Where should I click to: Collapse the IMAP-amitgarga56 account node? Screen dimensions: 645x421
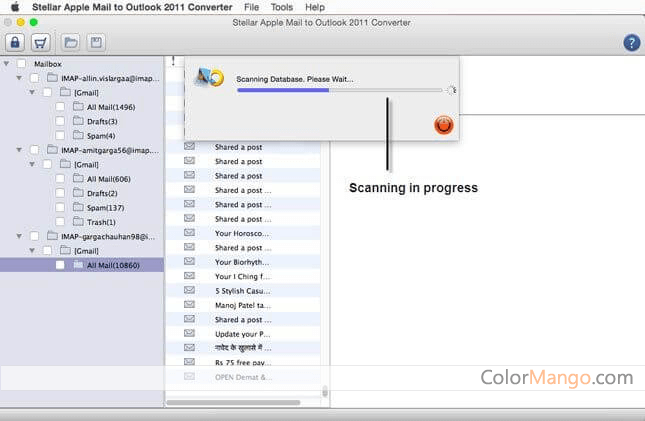[x=20, y=150]
